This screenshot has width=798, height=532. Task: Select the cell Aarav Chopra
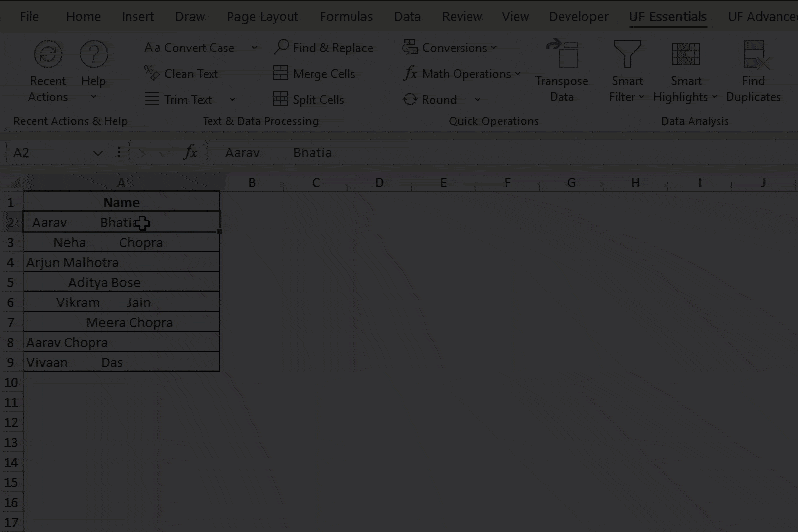(x=121, y=342)
